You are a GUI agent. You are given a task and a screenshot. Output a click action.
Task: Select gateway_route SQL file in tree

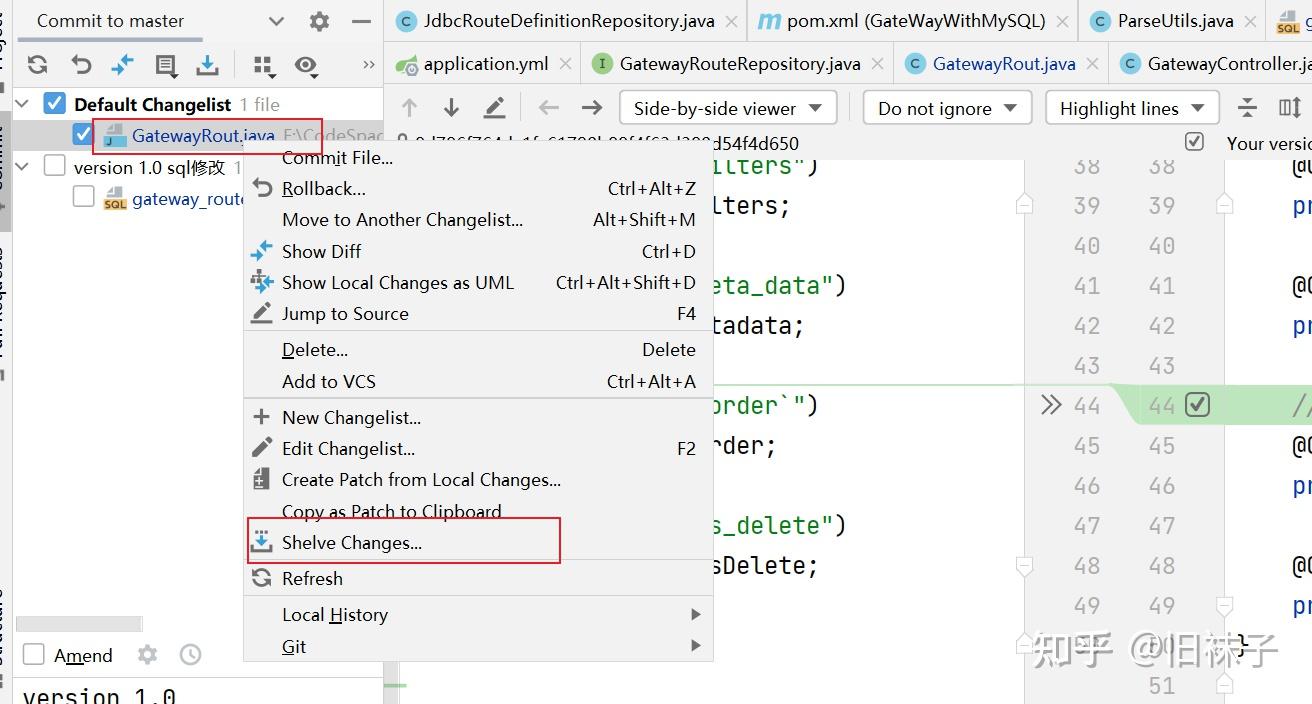(x=188, y=199)
